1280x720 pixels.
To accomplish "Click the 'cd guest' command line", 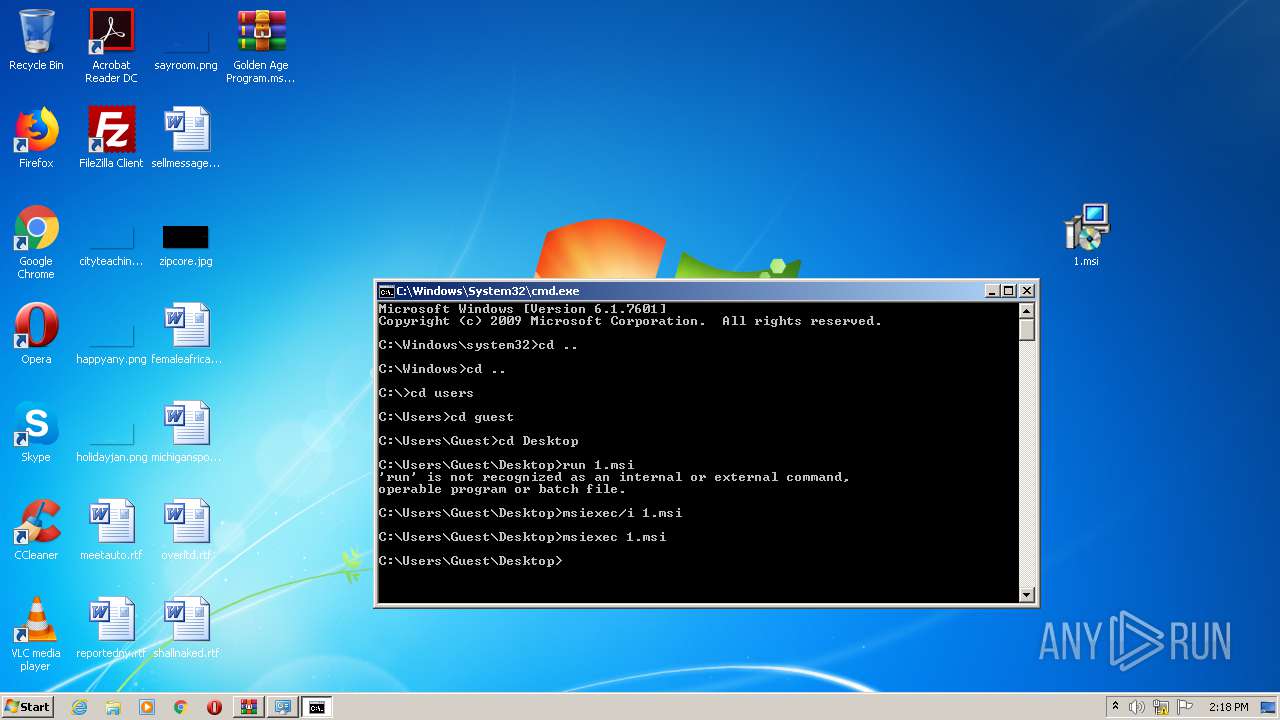I will [x=446, y=417].
